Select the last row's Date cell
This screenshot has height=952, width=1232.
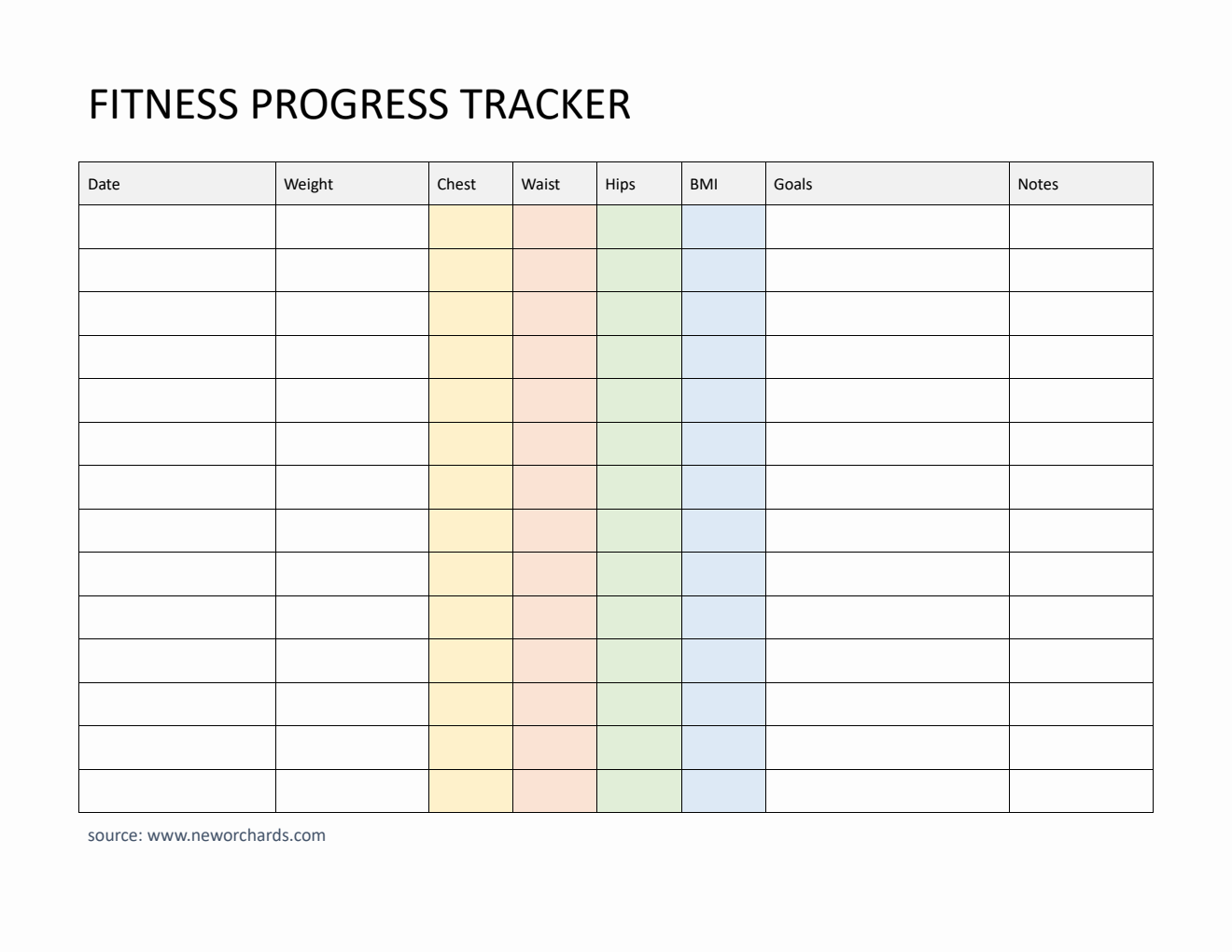[177, 791]
